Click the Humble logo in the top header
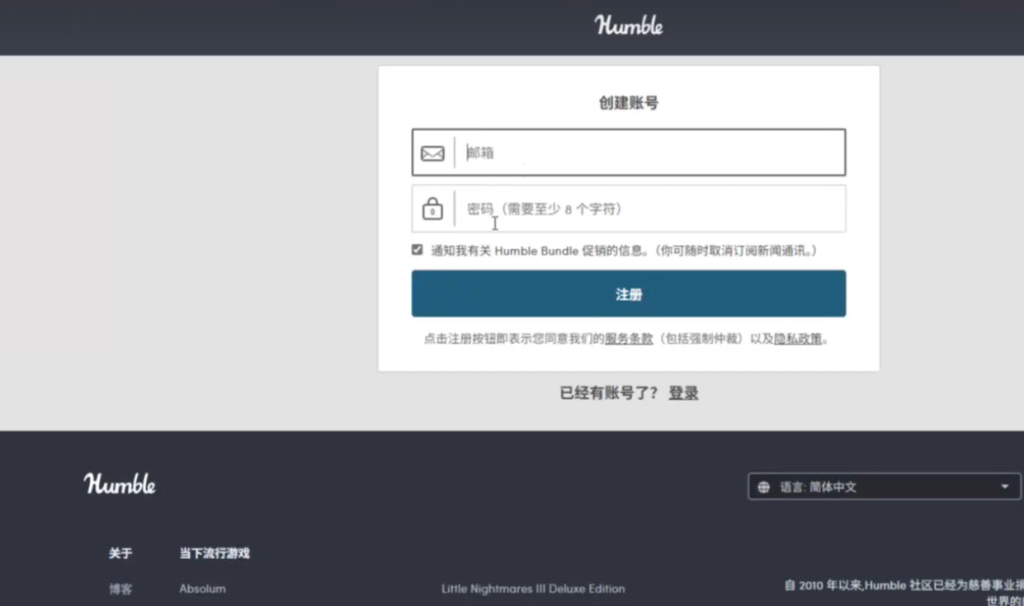The image size is (1024, 606). click(x=629, y=26)
